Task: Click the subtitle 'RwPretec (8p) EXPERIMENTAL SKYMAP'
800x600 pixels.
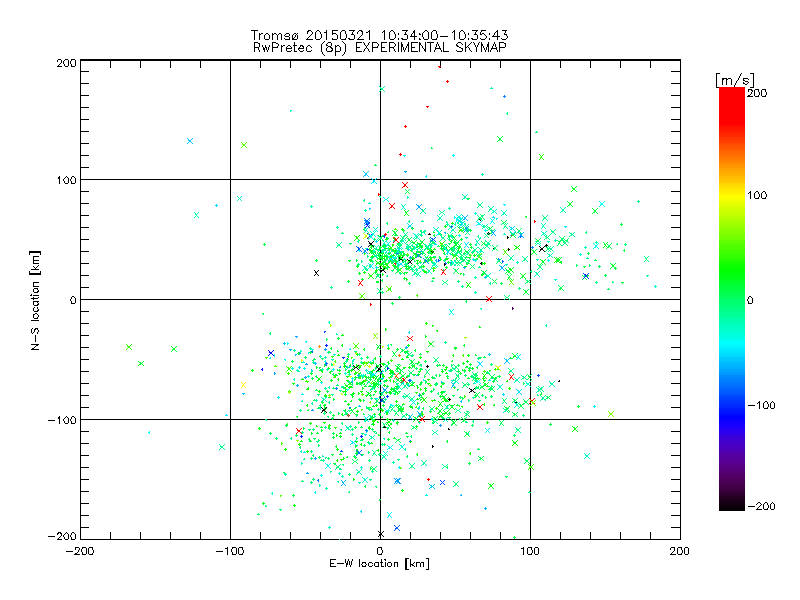Action: (379, 48)
